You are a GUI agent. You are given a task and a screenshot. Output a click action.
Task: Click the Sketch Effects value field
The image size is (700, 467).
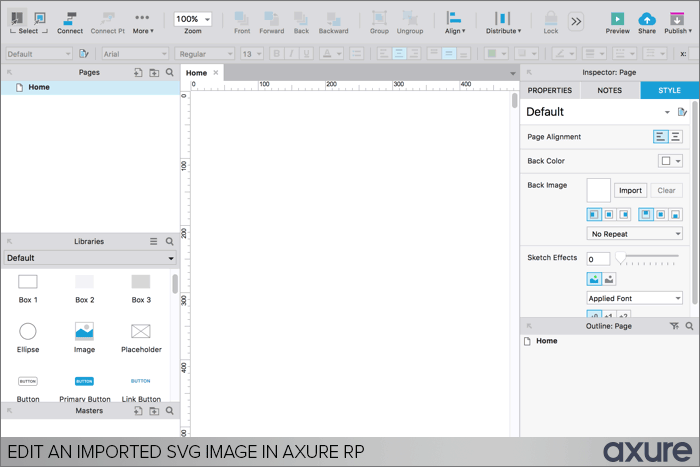598,259
